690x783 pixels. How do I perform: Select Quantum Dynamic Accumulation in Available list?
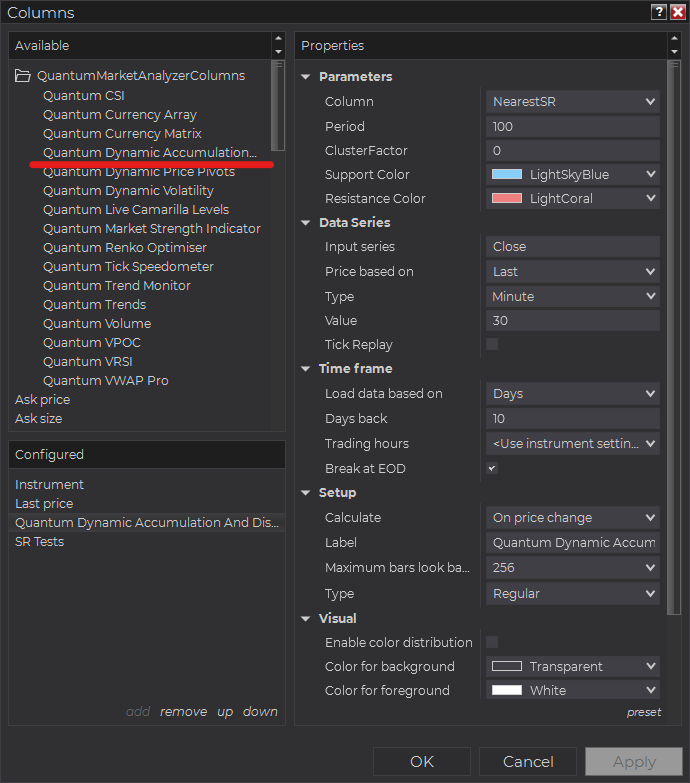(x=150, y=153)
